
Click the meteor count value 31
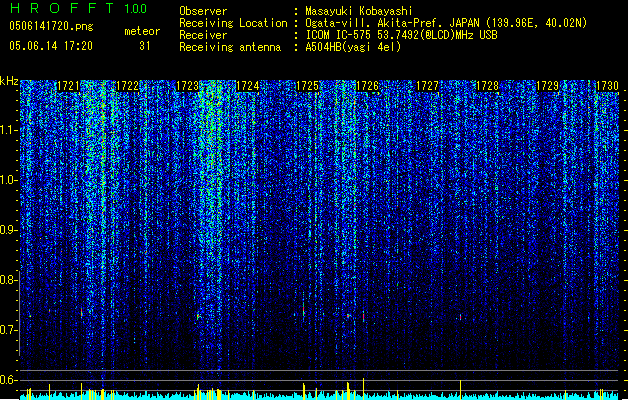click(145, 46)
